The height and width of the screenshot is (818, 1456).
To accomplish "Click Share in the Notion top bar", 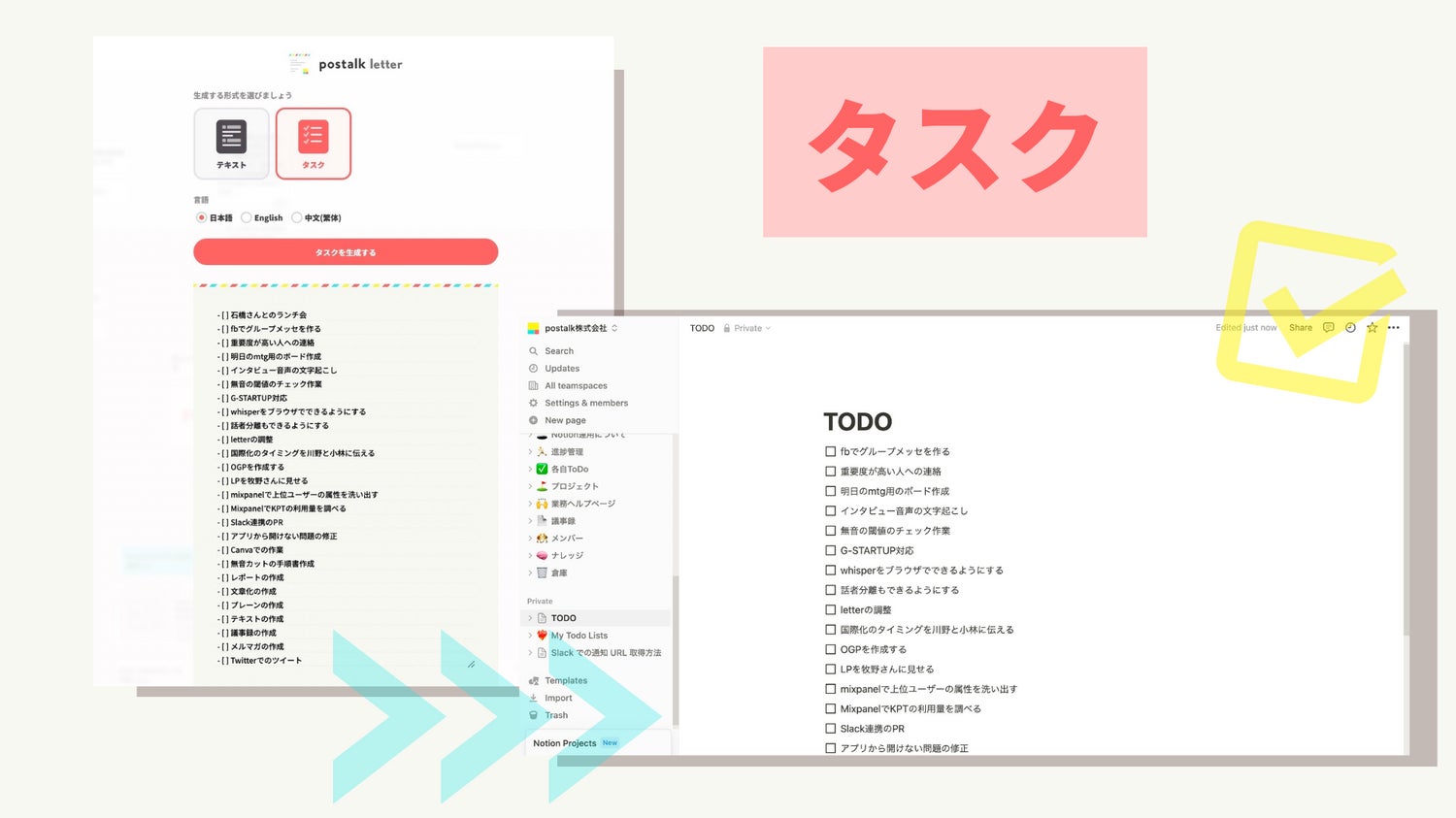I will pyautogui.click(x=1301, y=328).
